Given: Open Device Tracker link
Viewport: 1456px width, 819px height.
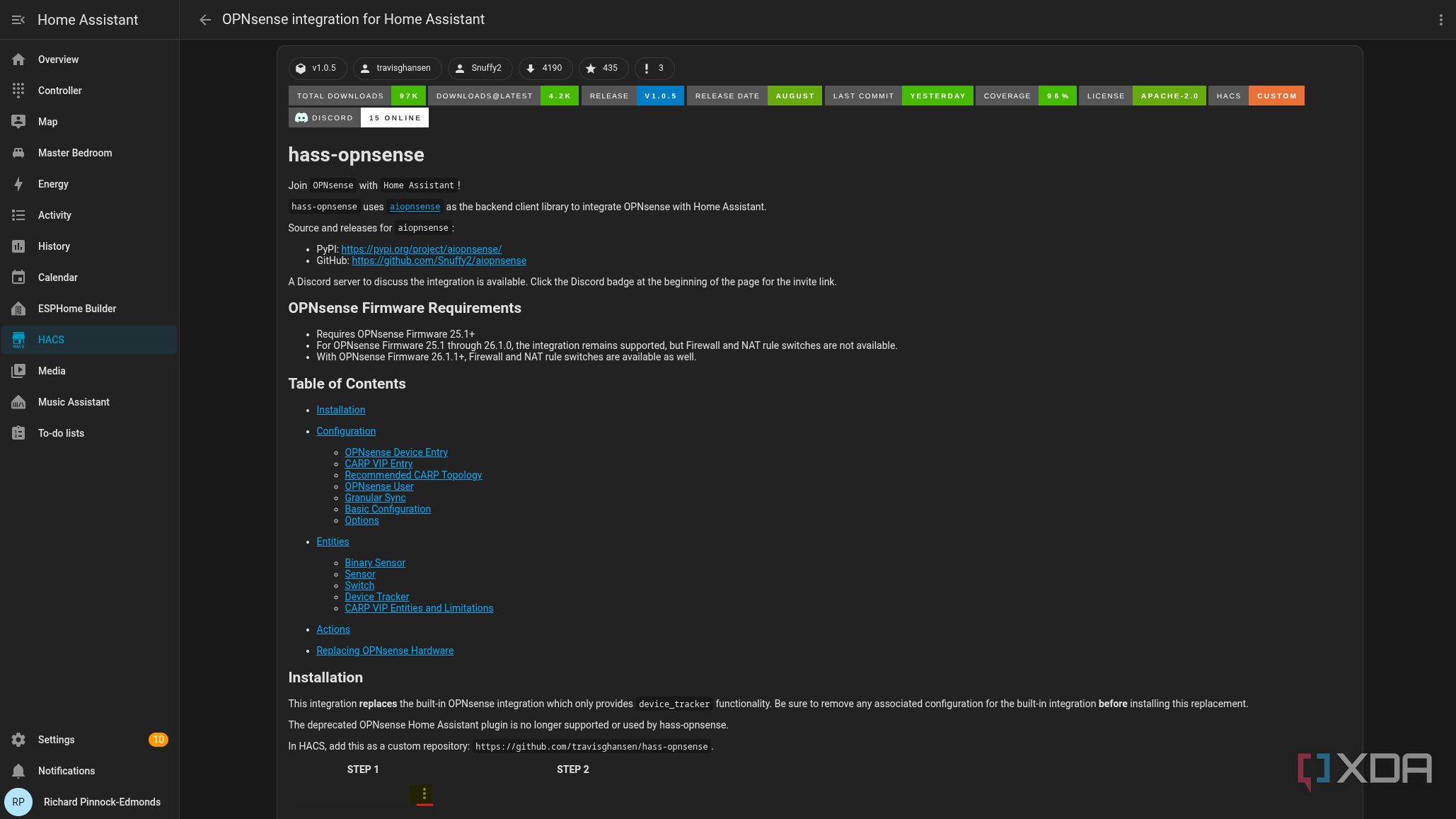Looking at the screenshot, I should pyautogui.click(x=376, y=597).
